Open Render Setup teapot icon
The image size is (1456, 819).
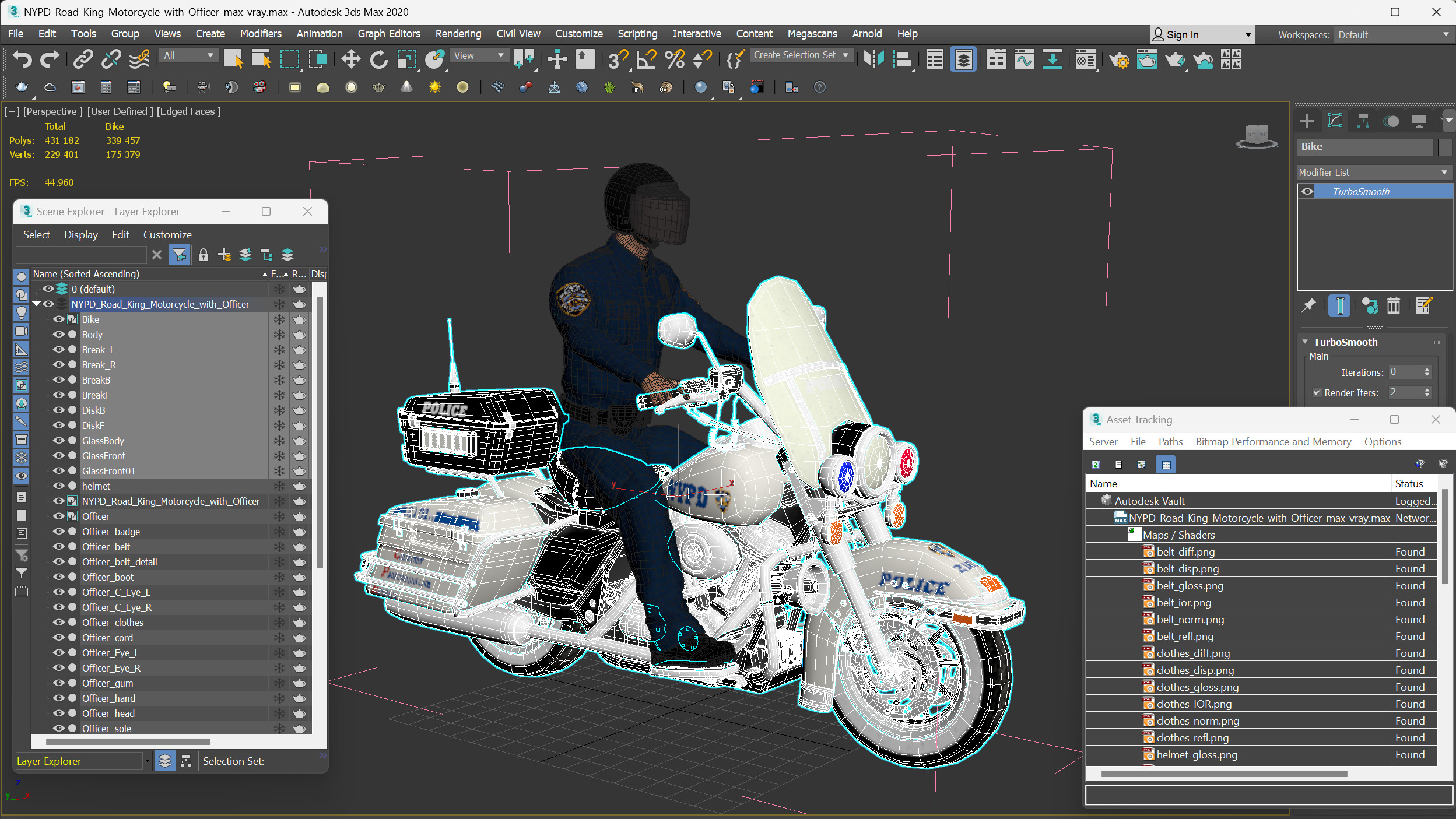coord(1118,59)
